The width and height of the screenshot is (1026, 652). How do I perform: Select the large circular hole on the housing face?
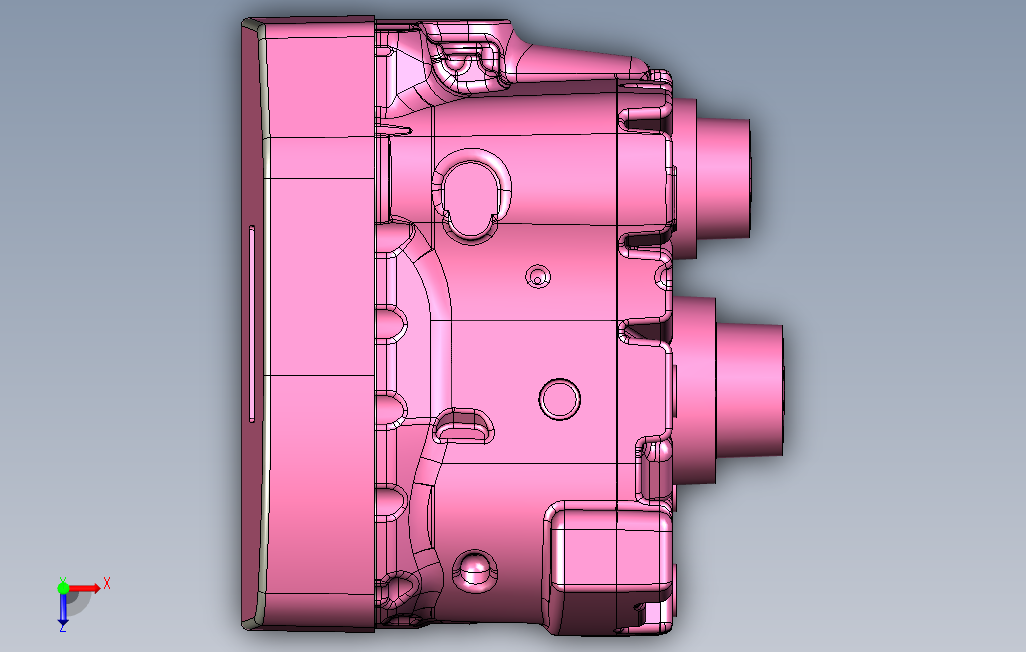point(559,399)
